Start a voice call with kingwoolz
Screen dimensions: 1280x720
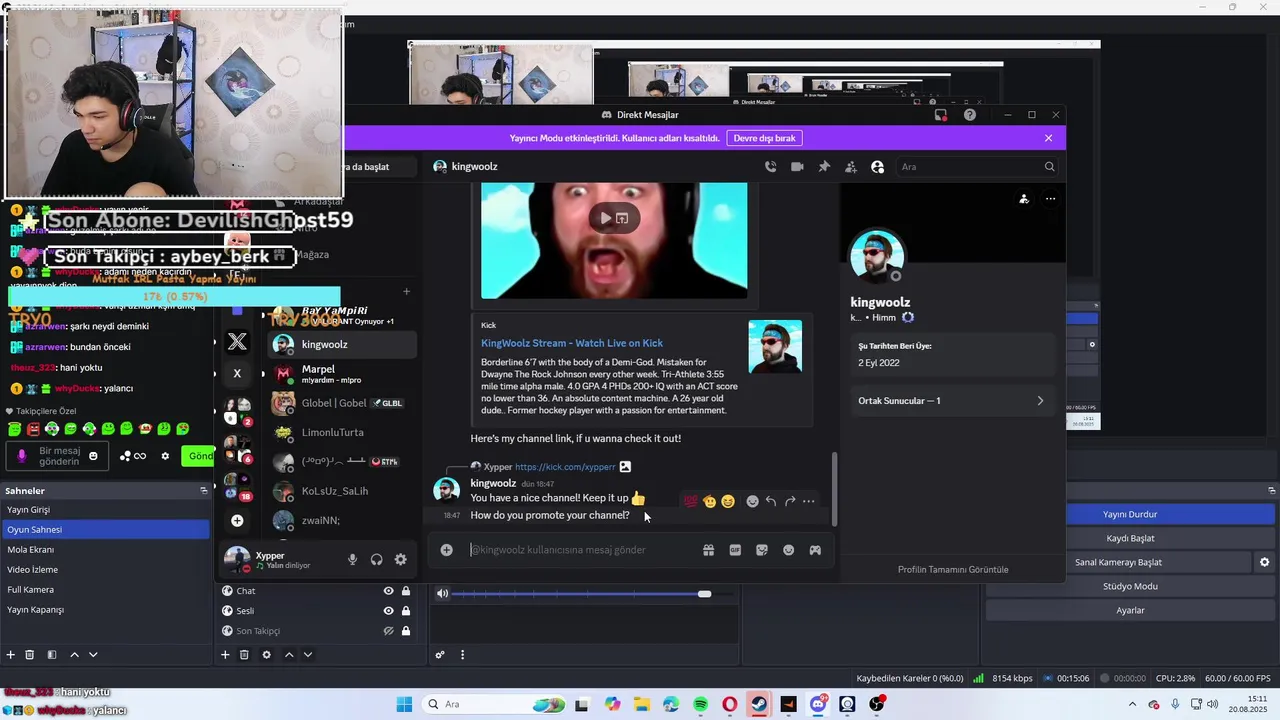[770, 167]
